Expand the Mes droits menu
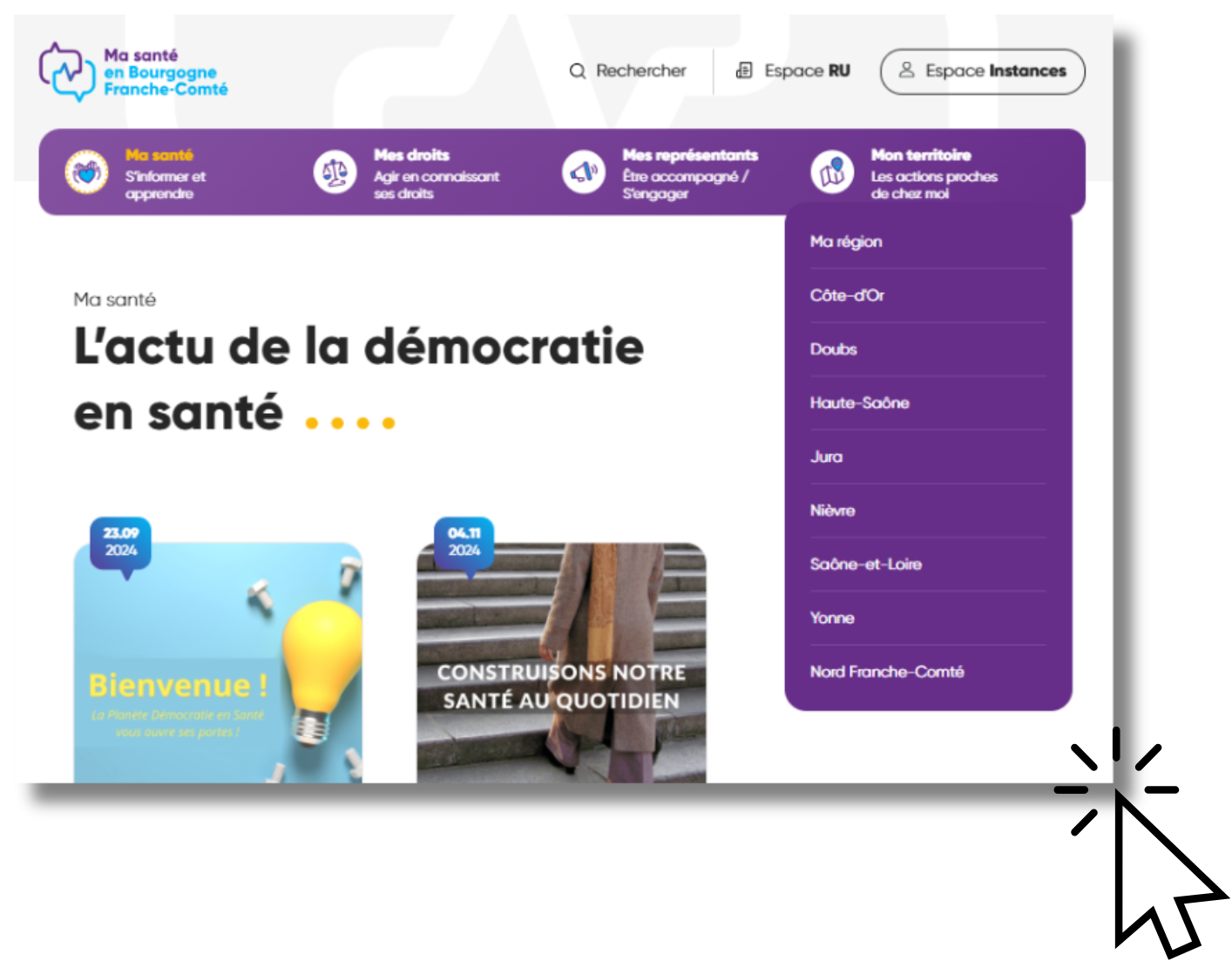 [436, 173]
